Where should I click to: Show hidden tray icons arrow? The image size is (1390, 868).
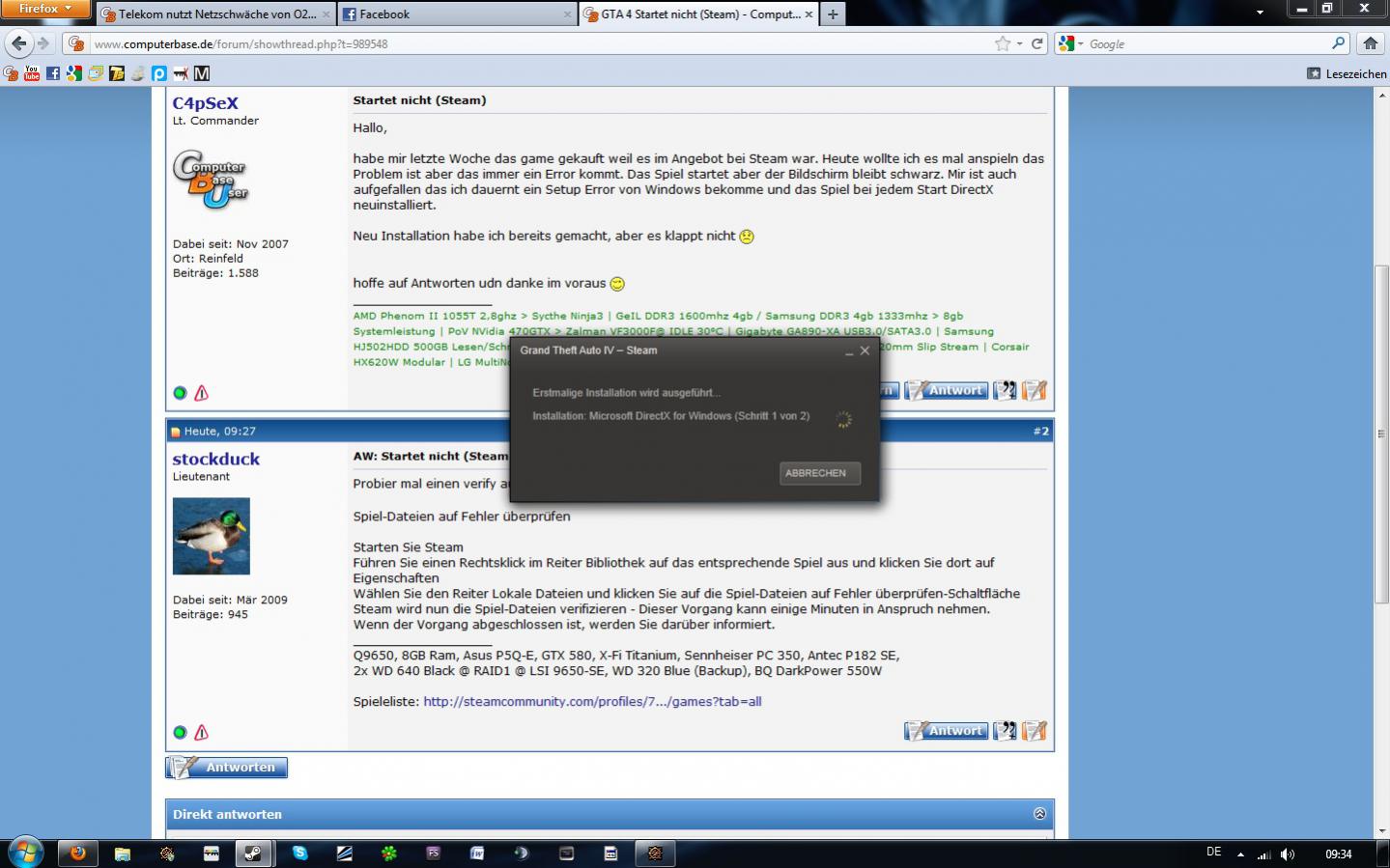coord(1240,854)
